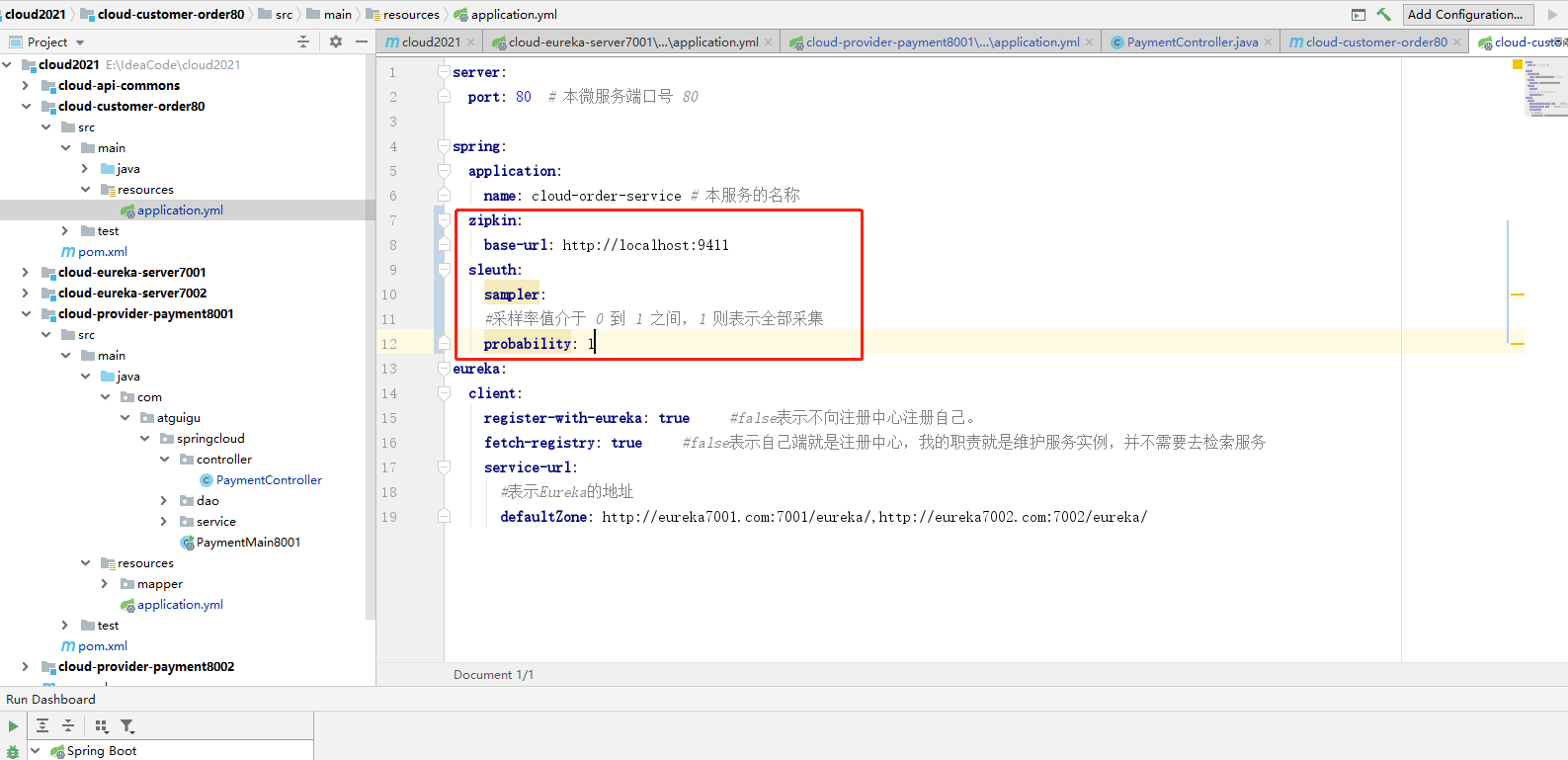Click the yellow inspection status indicator

pyautogui.click(x=1518, y=64)
